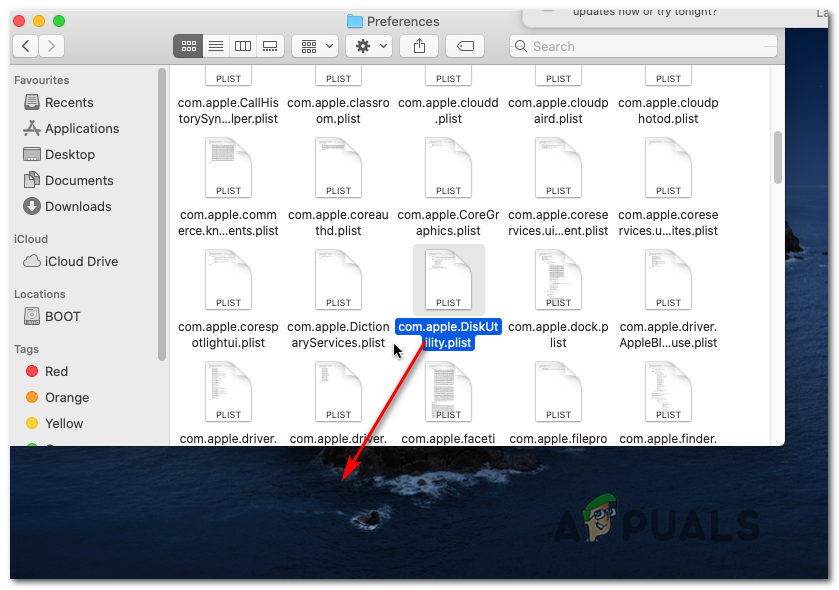Viewport: 839px width, 590px height.
Task: Switch to column view in toolbar
Action: pos(243,46)
